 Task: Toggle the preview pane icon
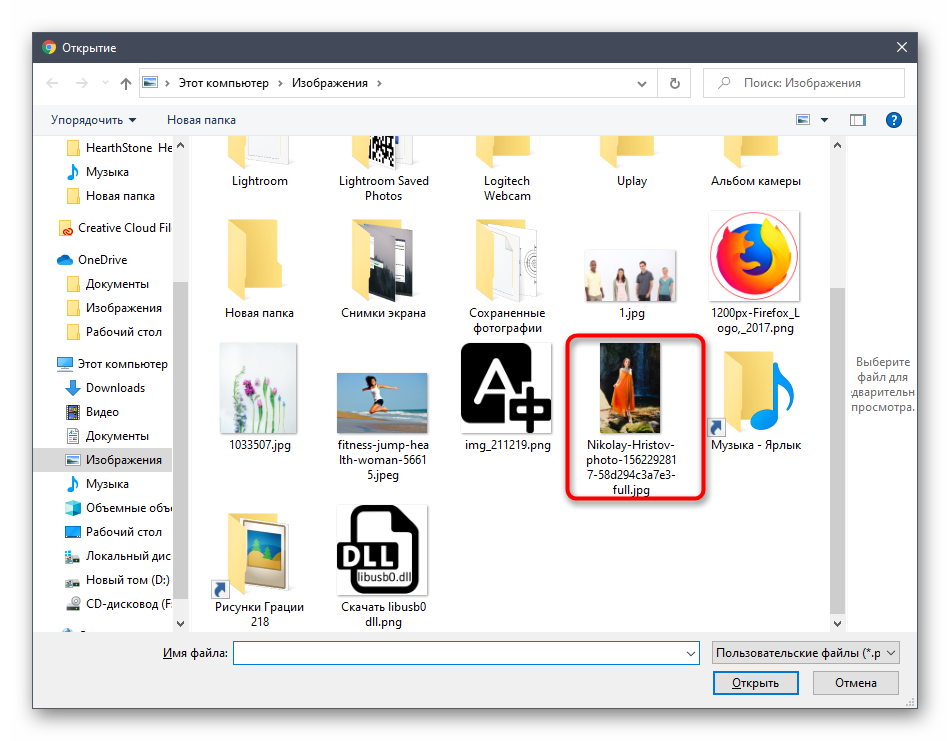click(x=857, y=120)
